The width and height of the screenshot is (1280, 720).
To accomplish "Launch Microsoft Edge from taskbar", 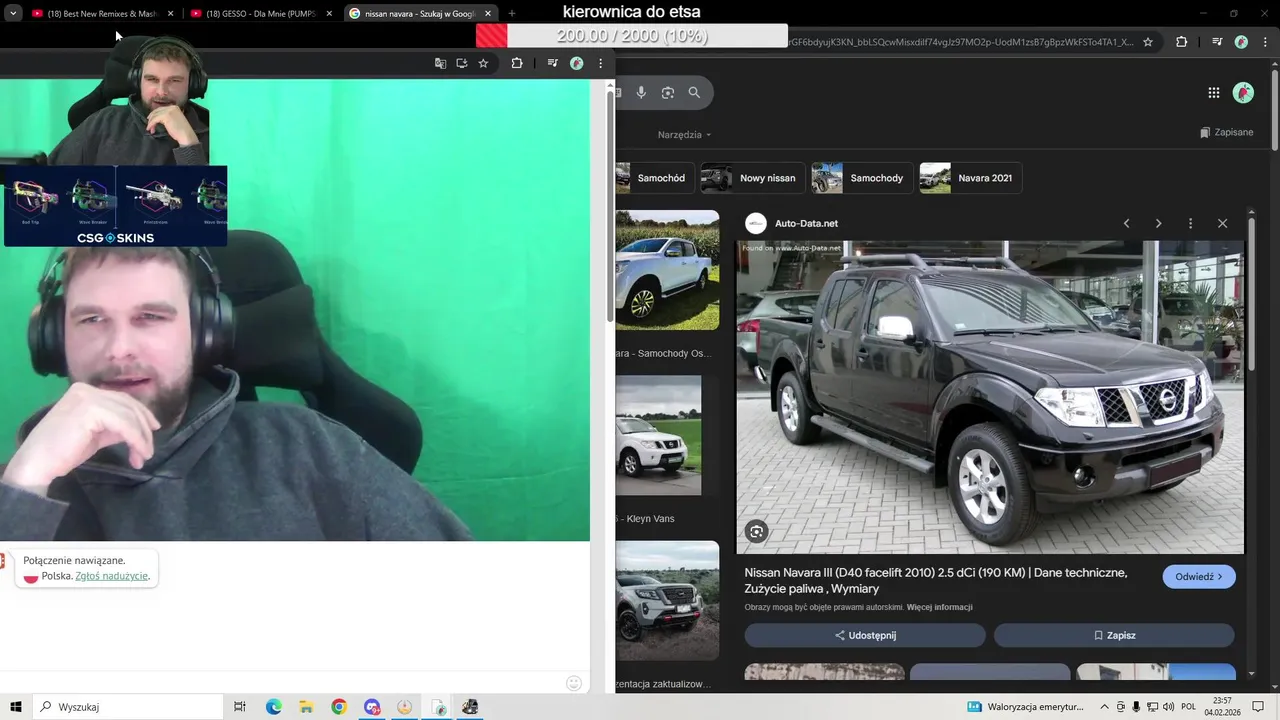I will (273, 707).
